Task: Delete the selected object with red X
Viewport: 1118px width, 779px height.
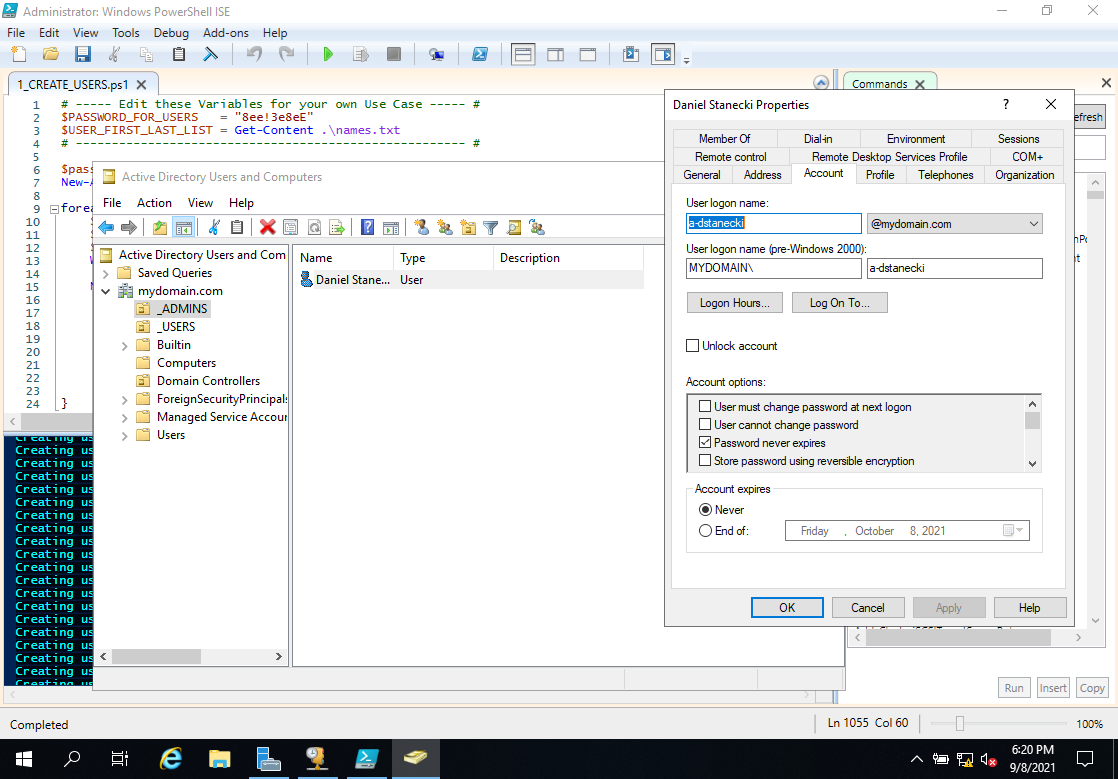Action: (x=267, y=227)
